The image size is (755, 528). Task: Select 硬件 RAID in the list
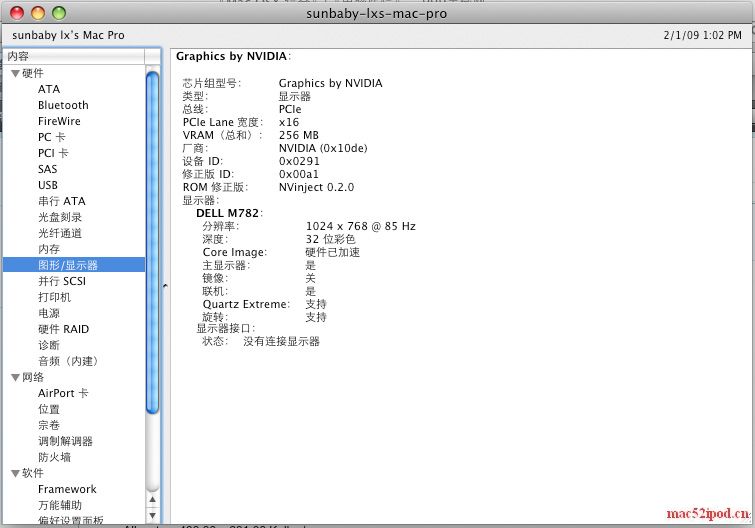(64, 329)
